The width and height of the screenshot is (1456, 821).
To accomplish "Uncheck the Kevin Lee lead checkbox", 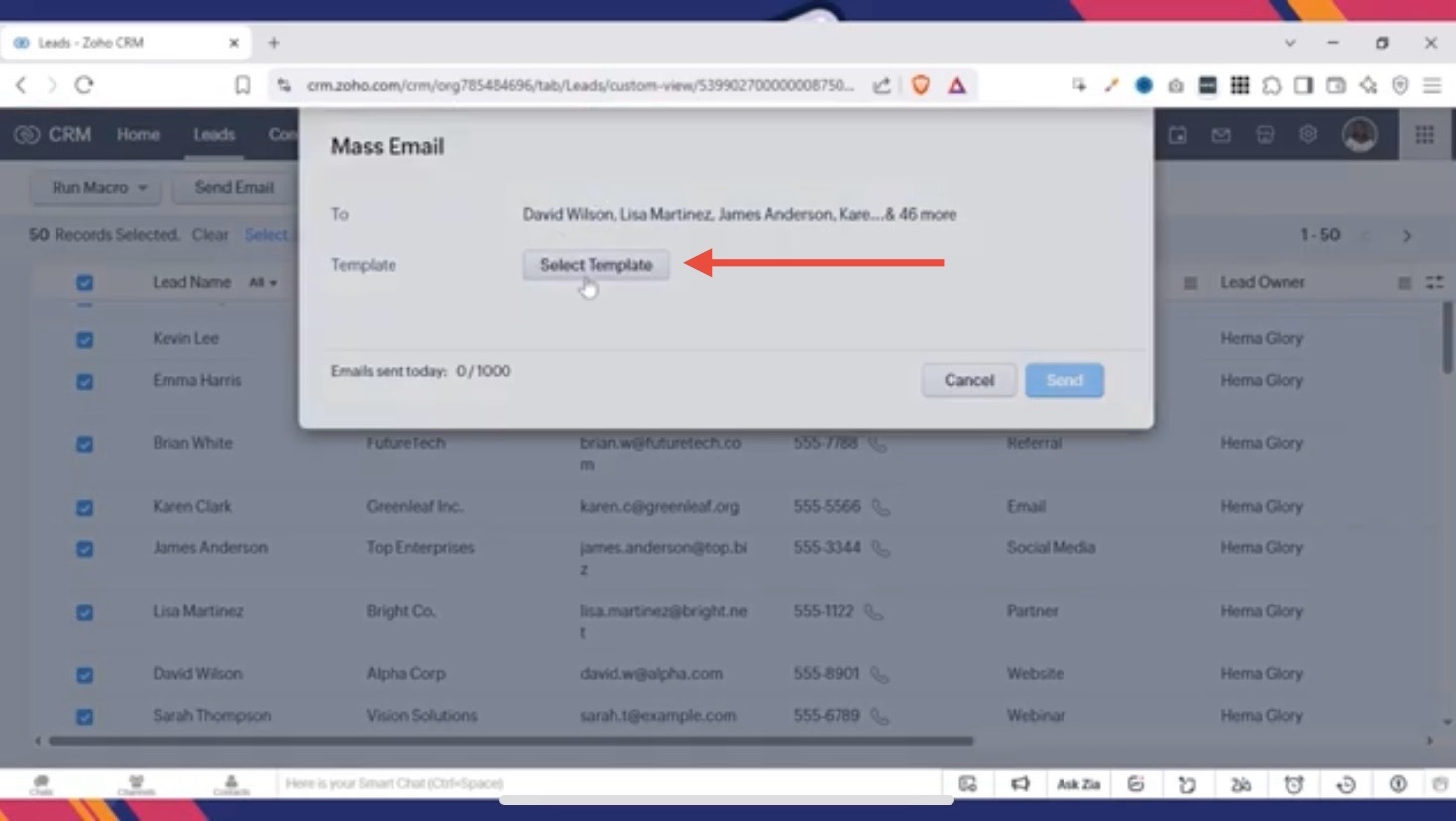I will [x=85, y=339].
